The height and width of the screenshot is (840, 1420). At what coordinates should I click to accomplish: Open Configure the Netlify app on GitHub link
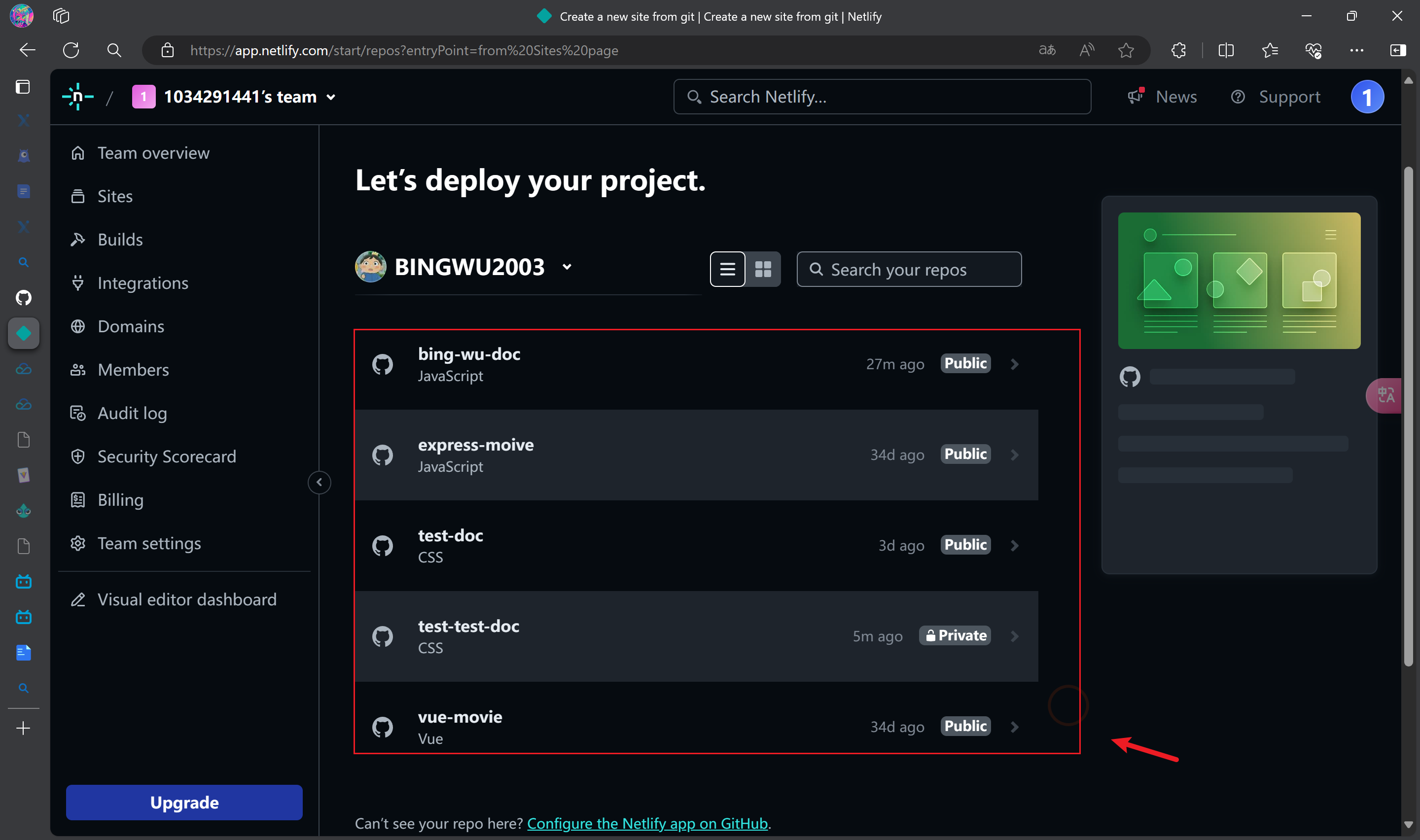[x=647, y=823]
